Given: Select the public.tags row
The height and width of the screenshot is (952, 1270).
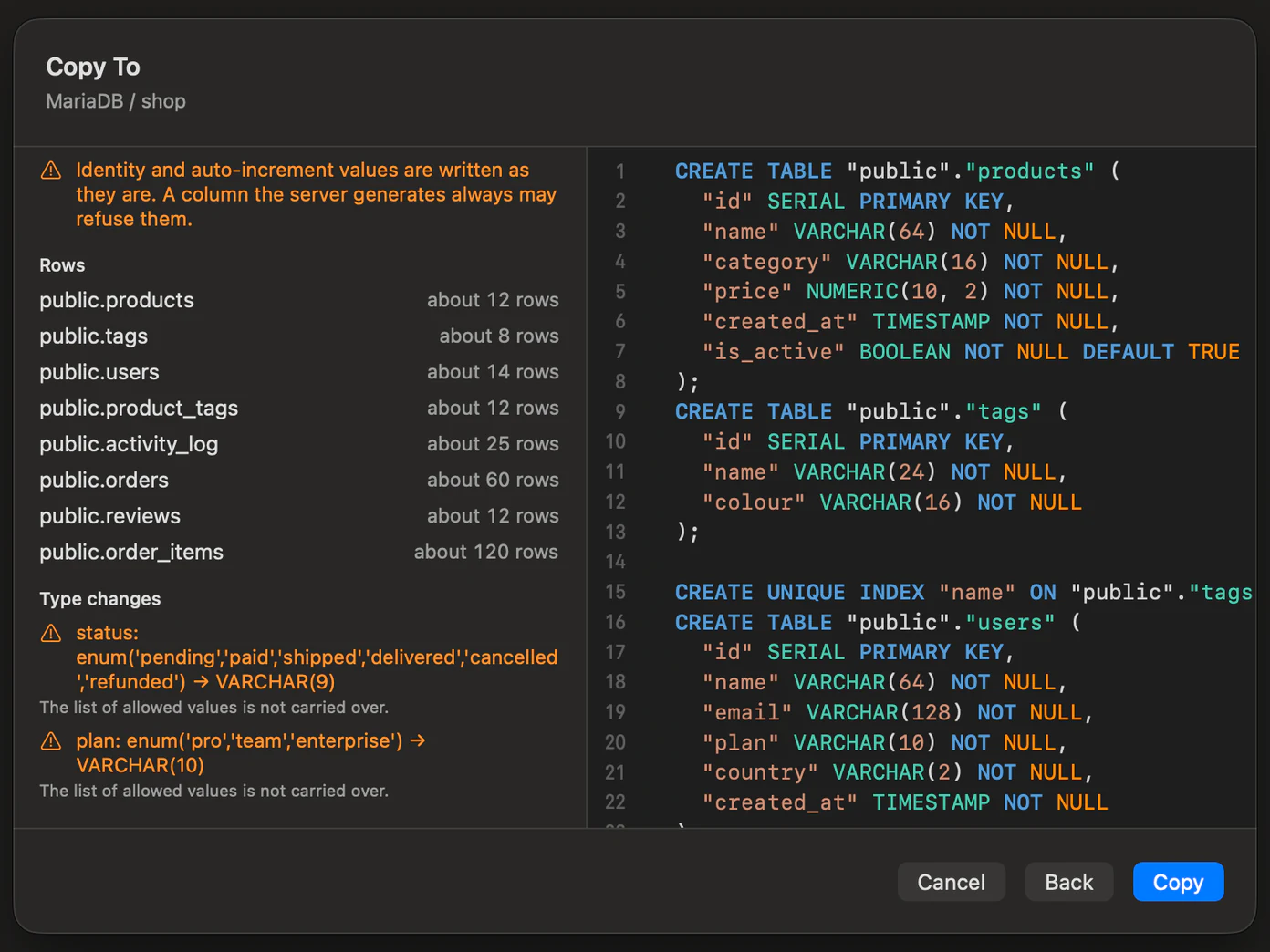Looking at the screenshot, I should tap(299, 336).
